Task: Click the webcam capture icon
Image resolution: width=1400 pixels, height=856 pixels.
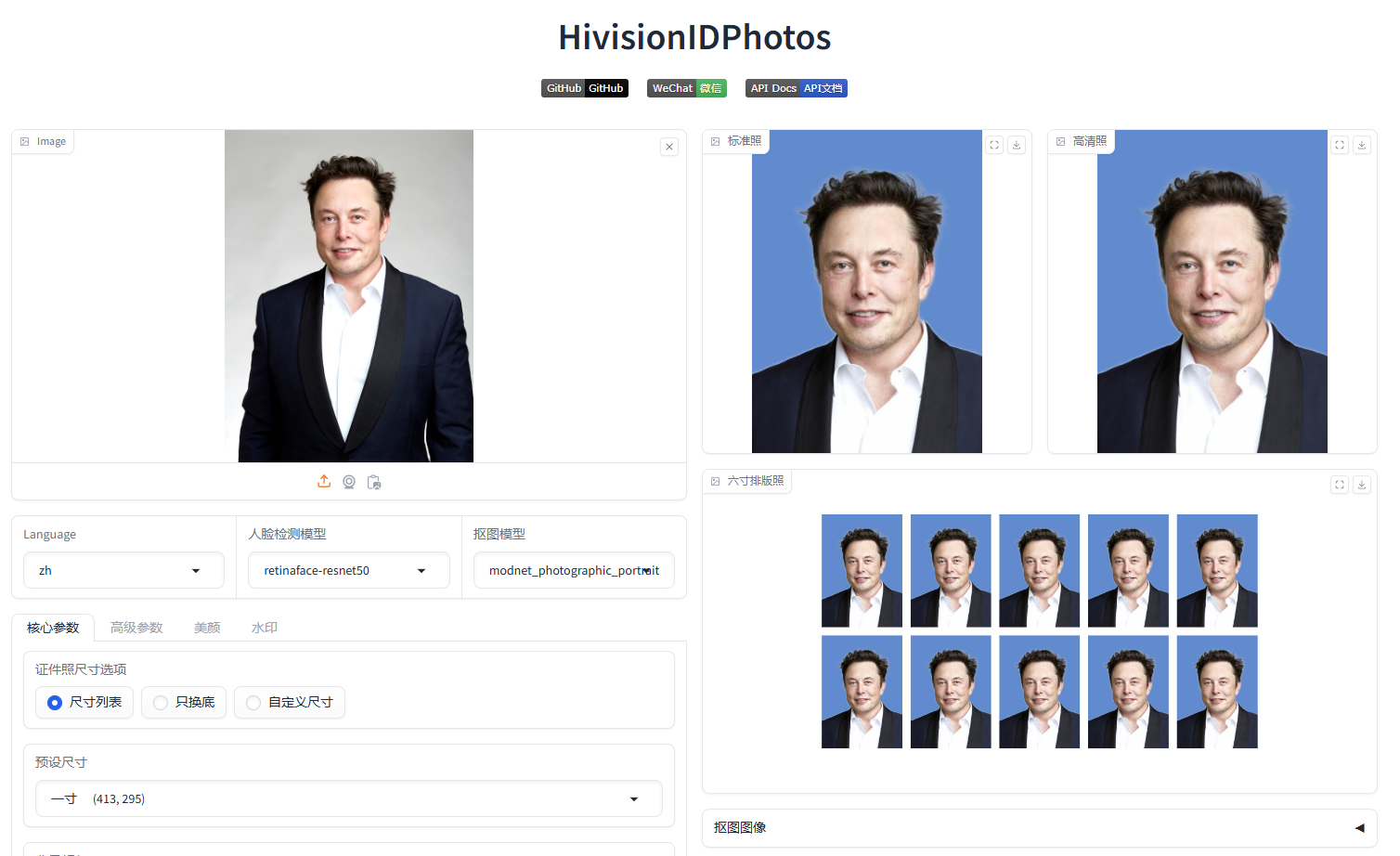Action: tap(349, 482)
